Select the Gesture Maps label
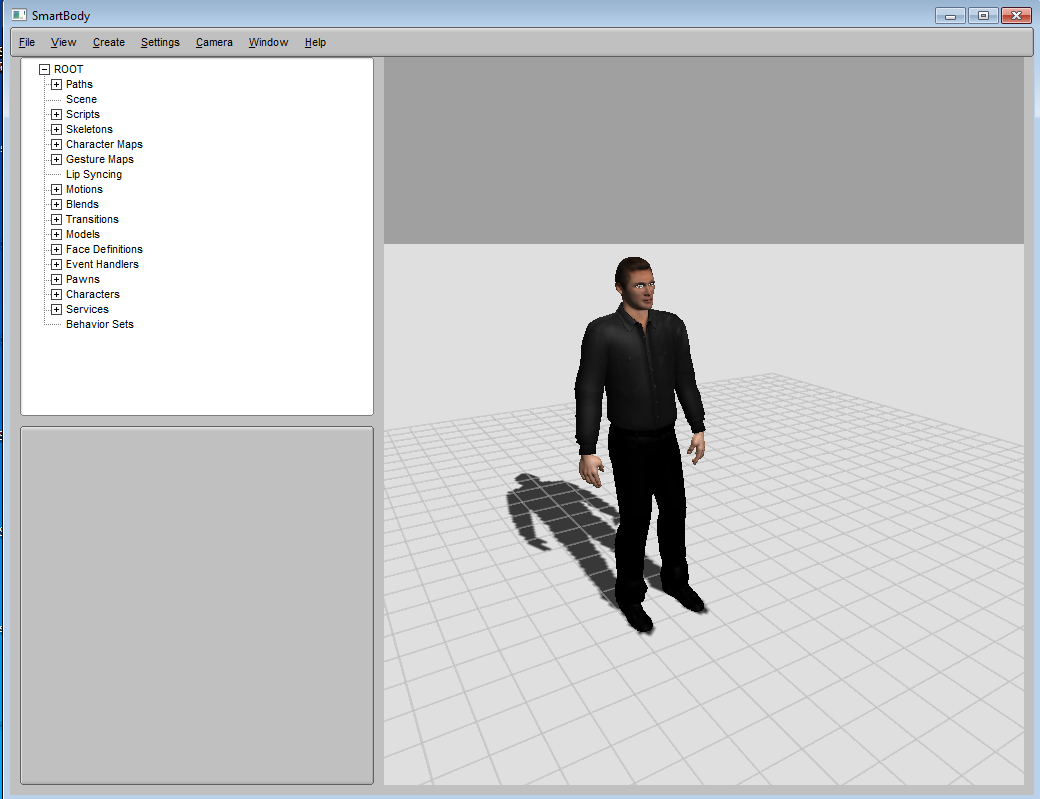The width and height of the screenshot is (1040, 799). (x=100, y=159)
